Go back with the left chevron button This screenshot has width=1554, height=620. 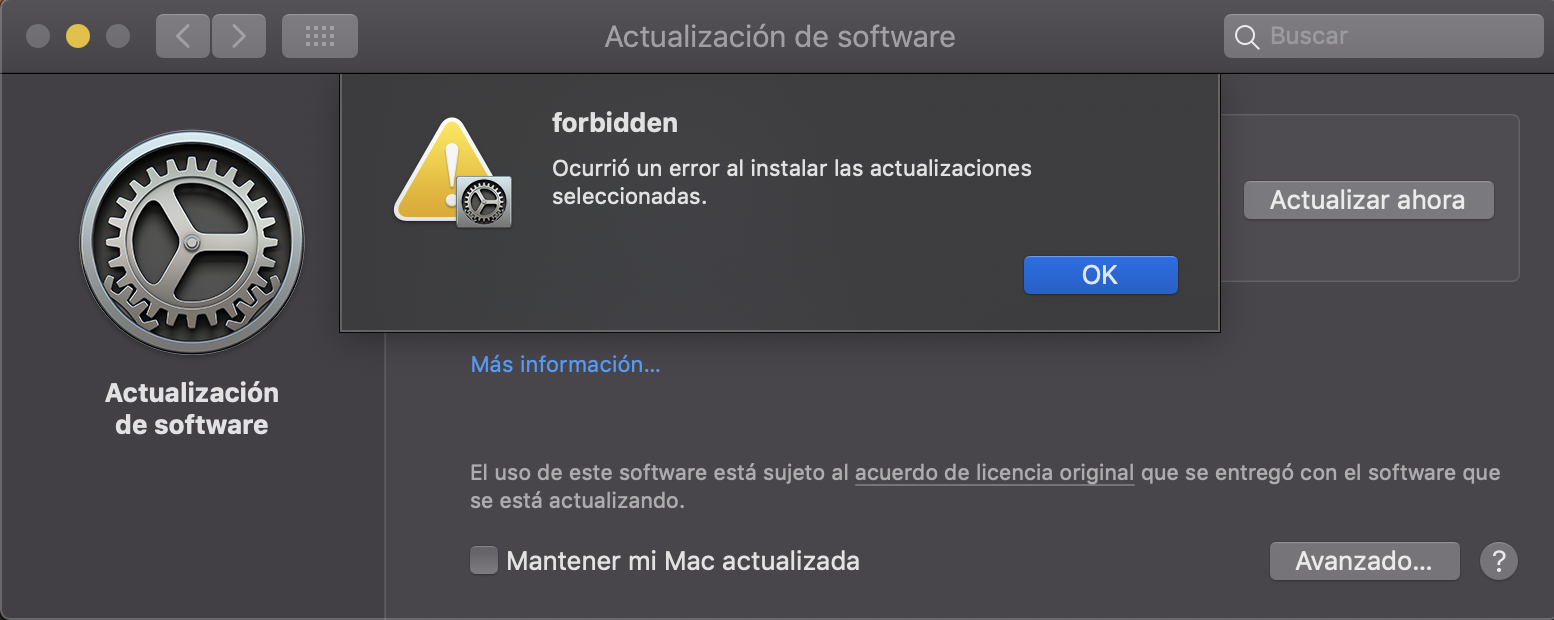(x=183, y=37)
